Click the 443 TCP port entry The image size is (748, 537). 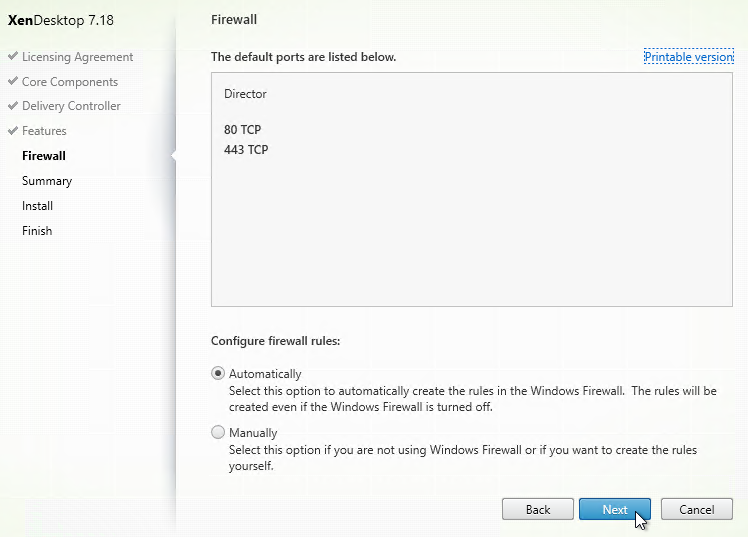click(246, 150)
